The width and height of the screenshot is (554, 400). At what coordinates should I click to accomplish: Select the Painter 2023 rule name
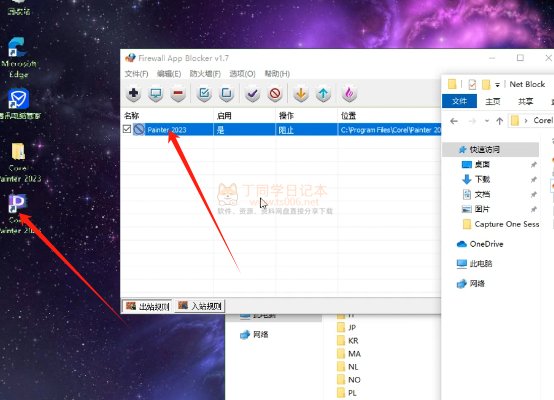pyautogui.click(x=167, y=130)
